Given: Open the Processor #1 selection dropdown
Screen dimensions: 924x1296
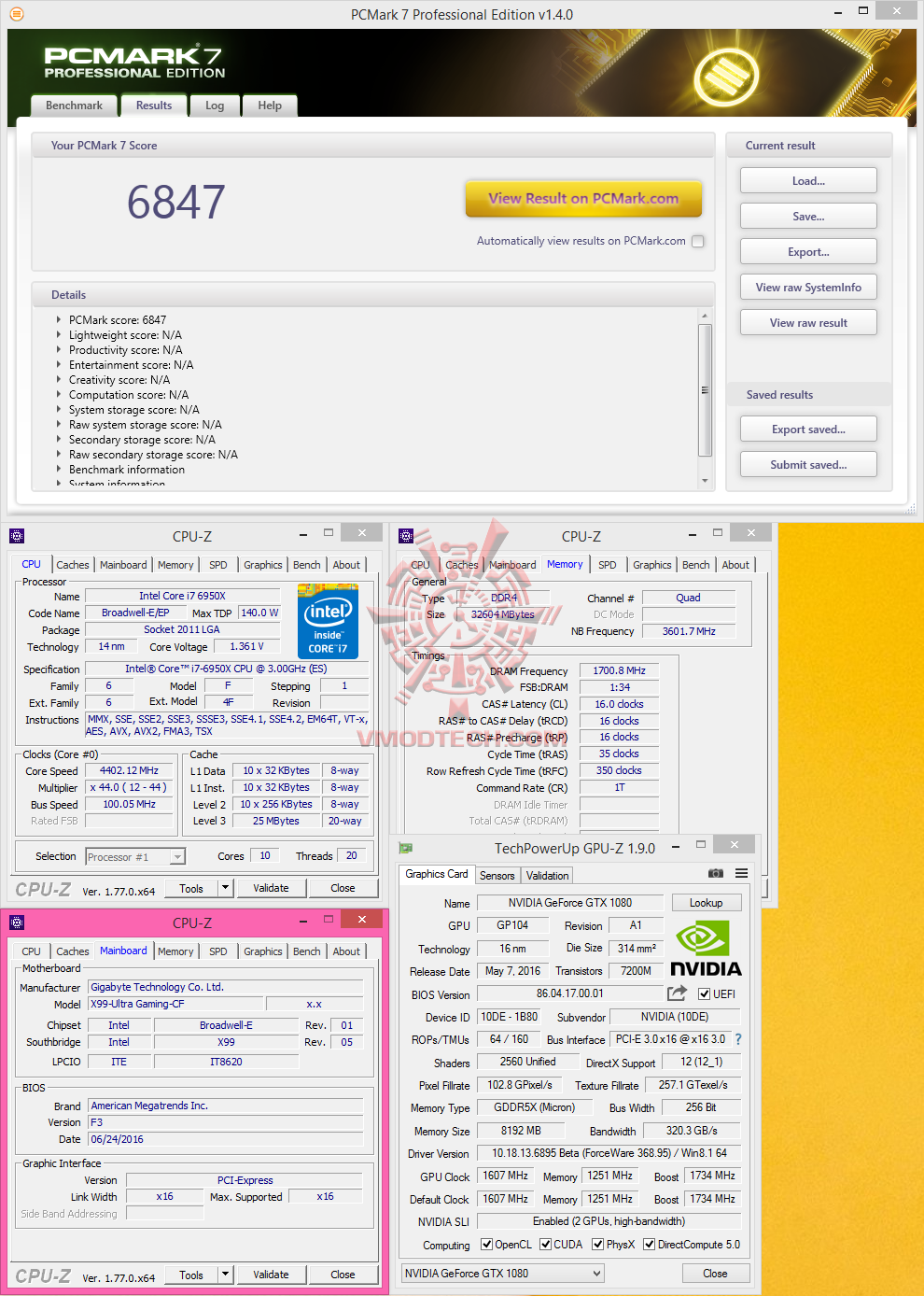Looking at the screenshot, I should point(177,856).
